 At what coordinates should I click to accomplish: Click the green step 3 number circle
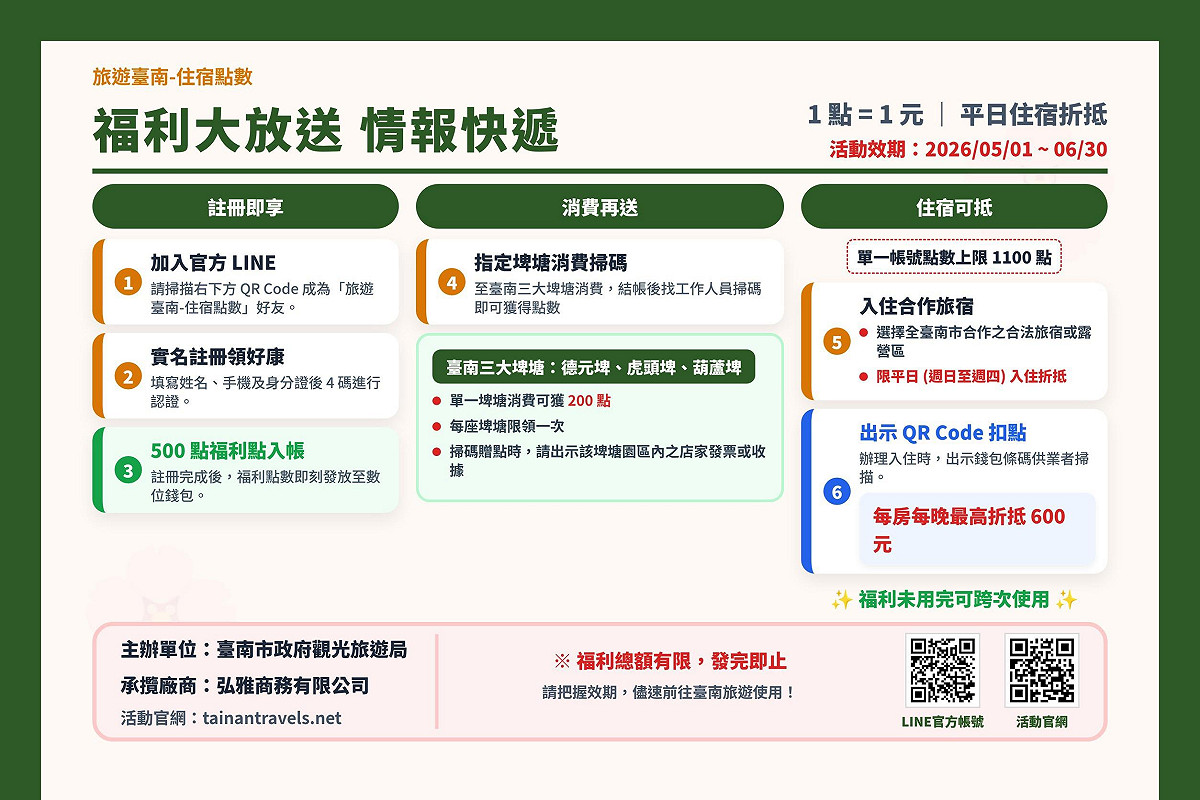(128, 470)
